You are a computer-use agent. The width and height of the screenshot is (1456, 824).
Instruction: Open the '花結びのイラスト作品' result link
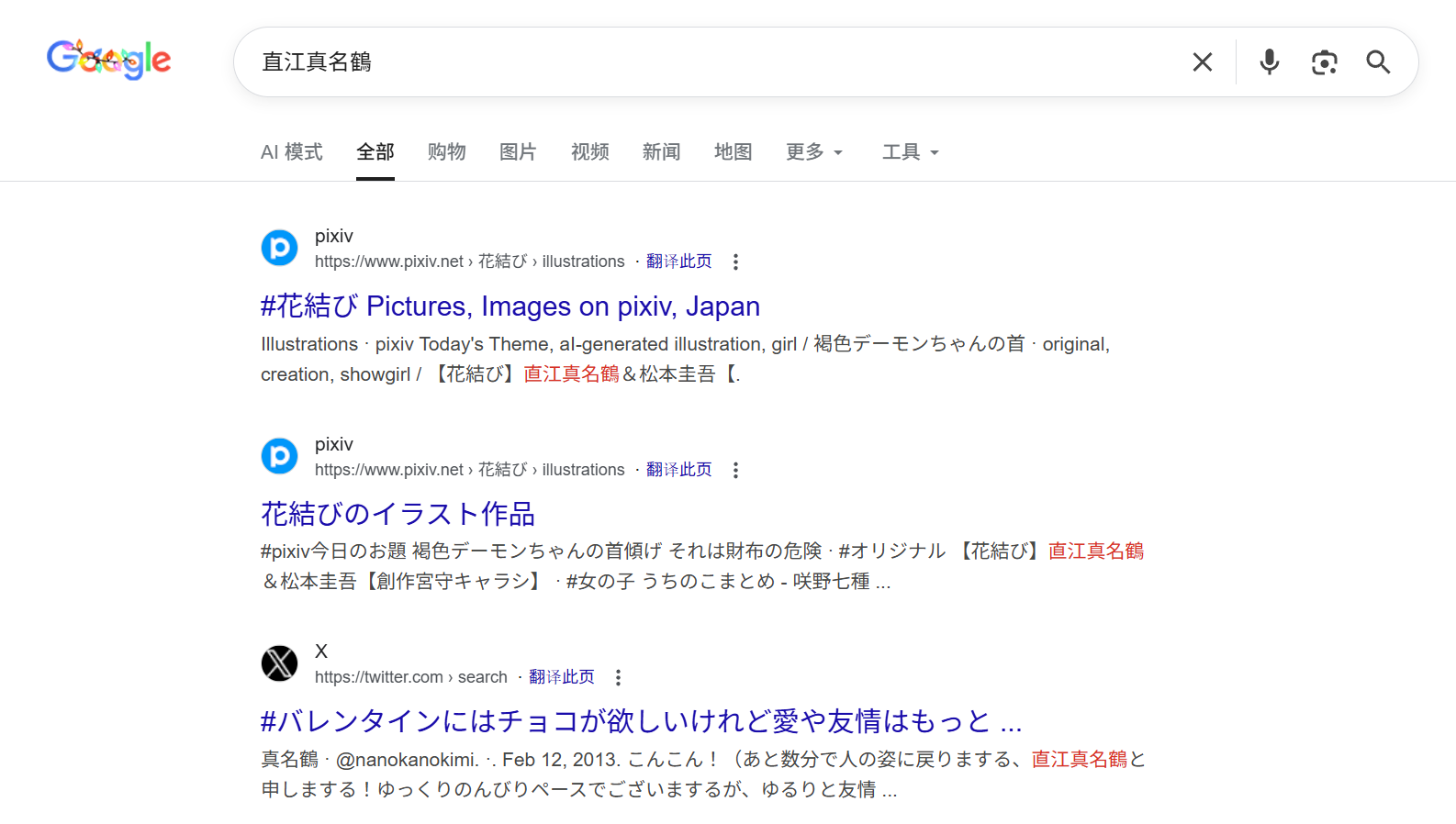pyautogui.click(x=398, y=514)
